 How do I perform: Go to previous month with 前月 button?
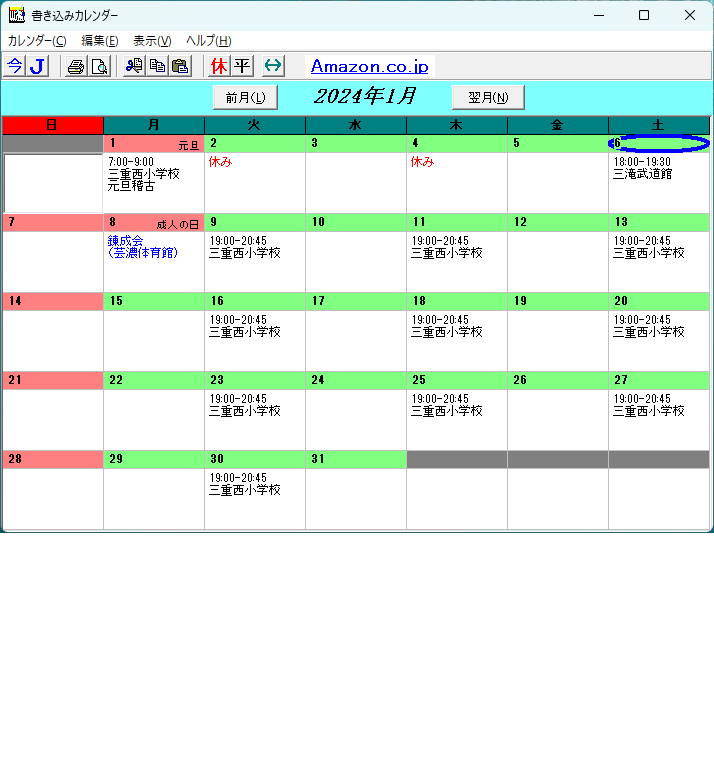[x=245, y=97]
